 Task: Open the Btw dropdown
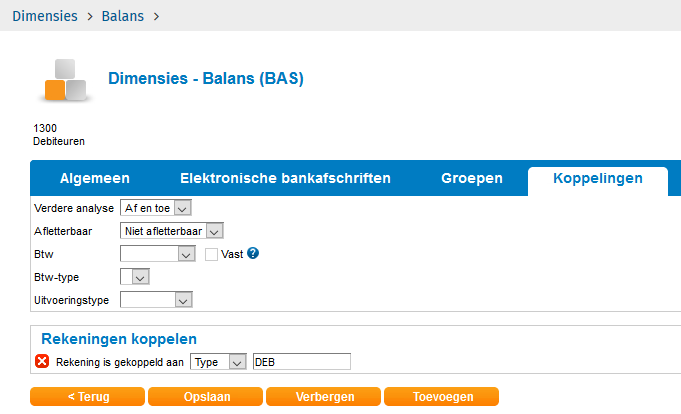(156, 254)
